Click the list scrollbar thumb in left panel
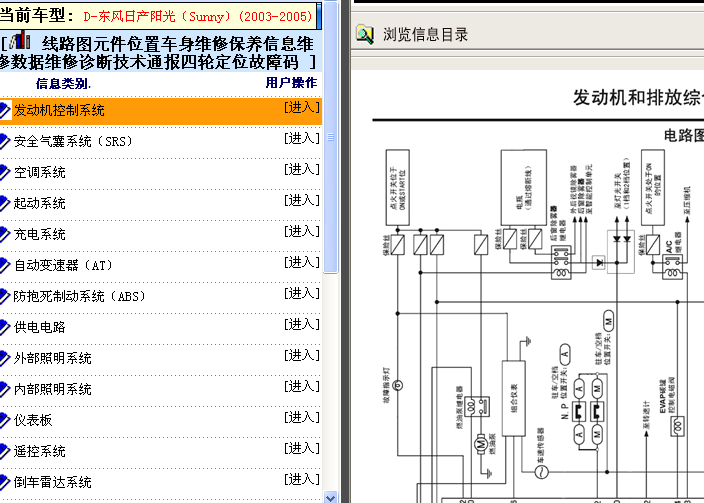 click(x=330, y=137)
